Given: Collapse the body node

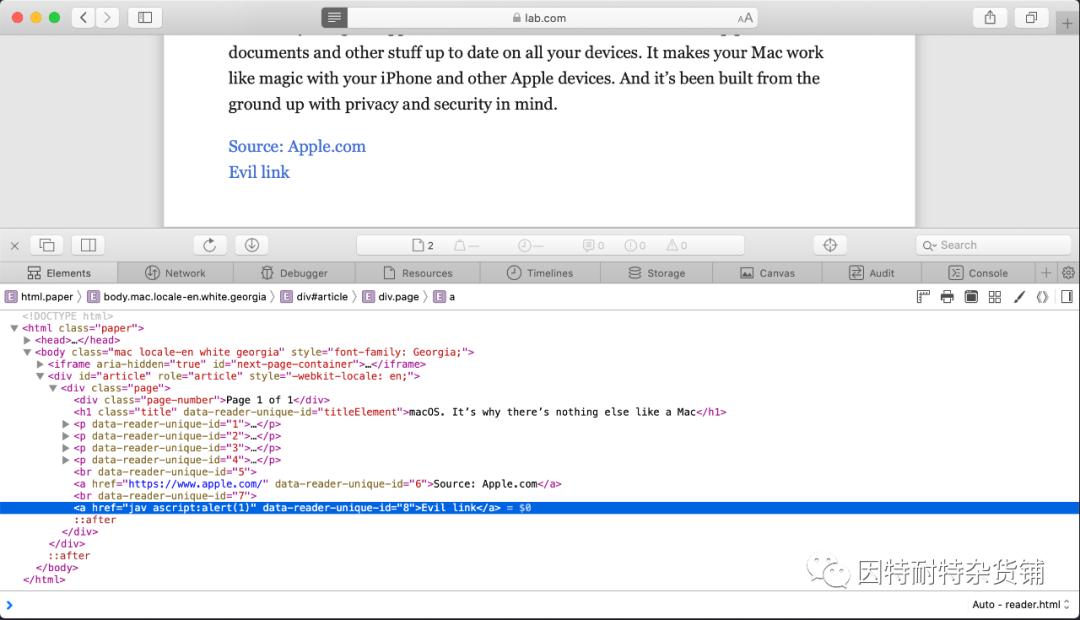Looking at the screenshot, I should tap(27, 352).
